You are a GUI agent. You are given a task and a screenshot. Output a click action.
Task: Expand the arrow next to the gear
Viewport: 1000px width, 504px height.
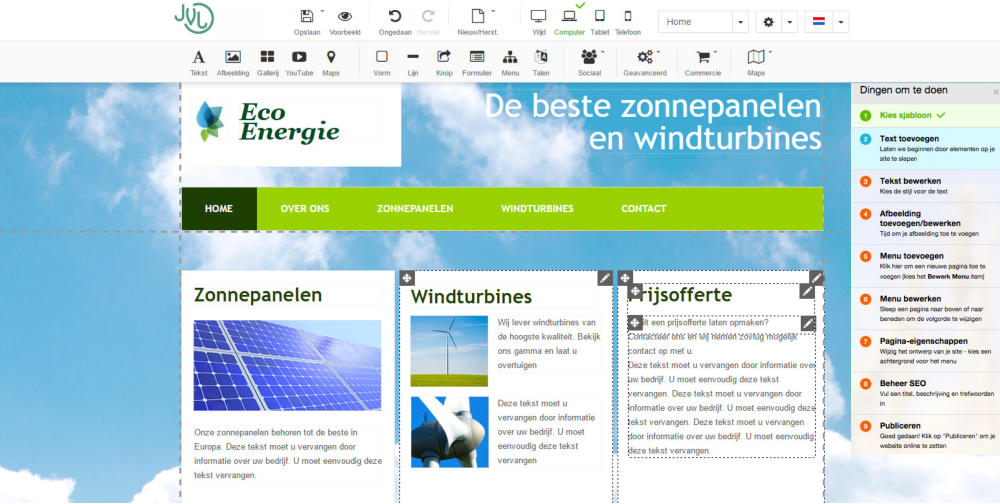tap(790, 22)
